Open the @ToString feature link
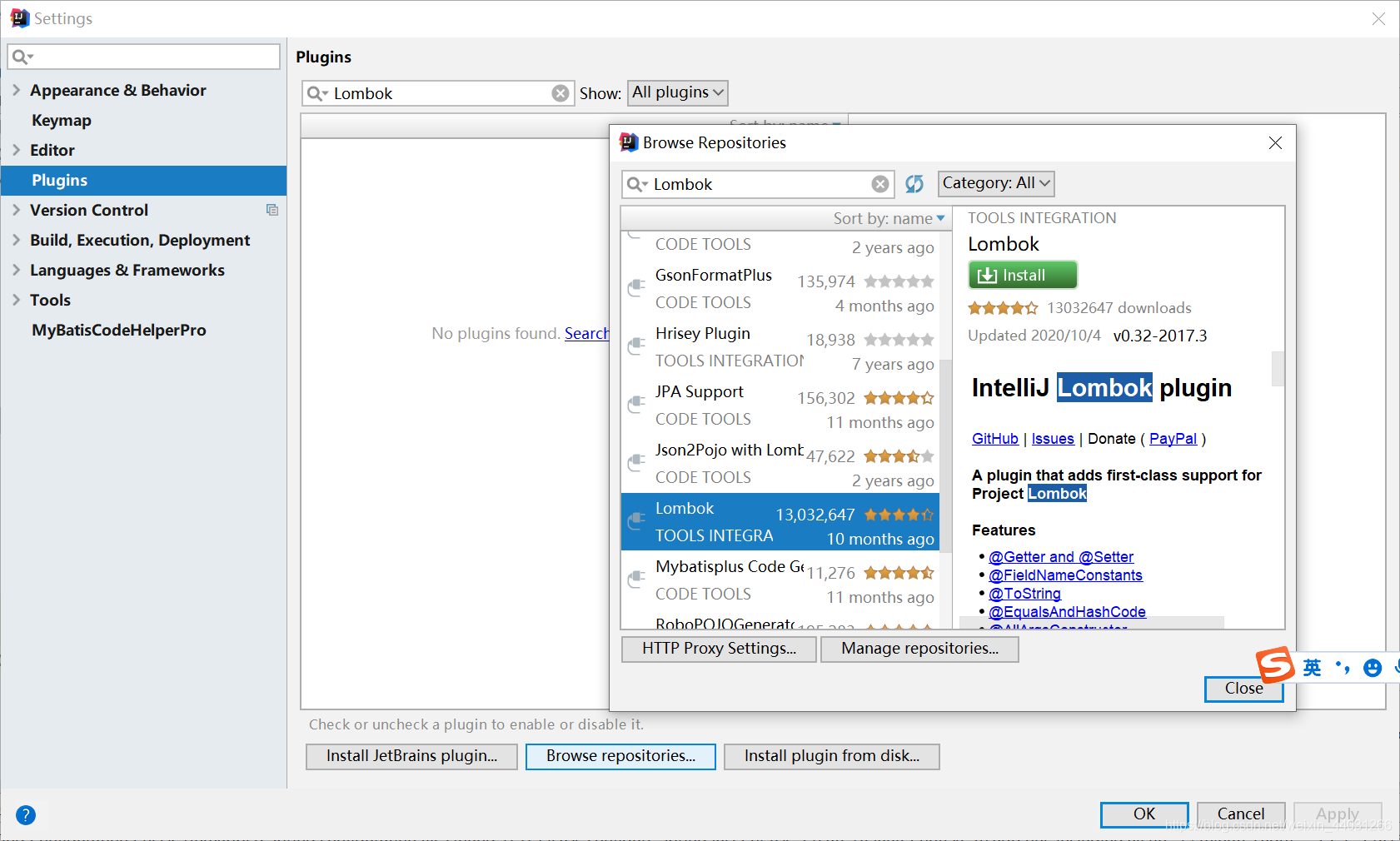 (x=1024, y=594)
